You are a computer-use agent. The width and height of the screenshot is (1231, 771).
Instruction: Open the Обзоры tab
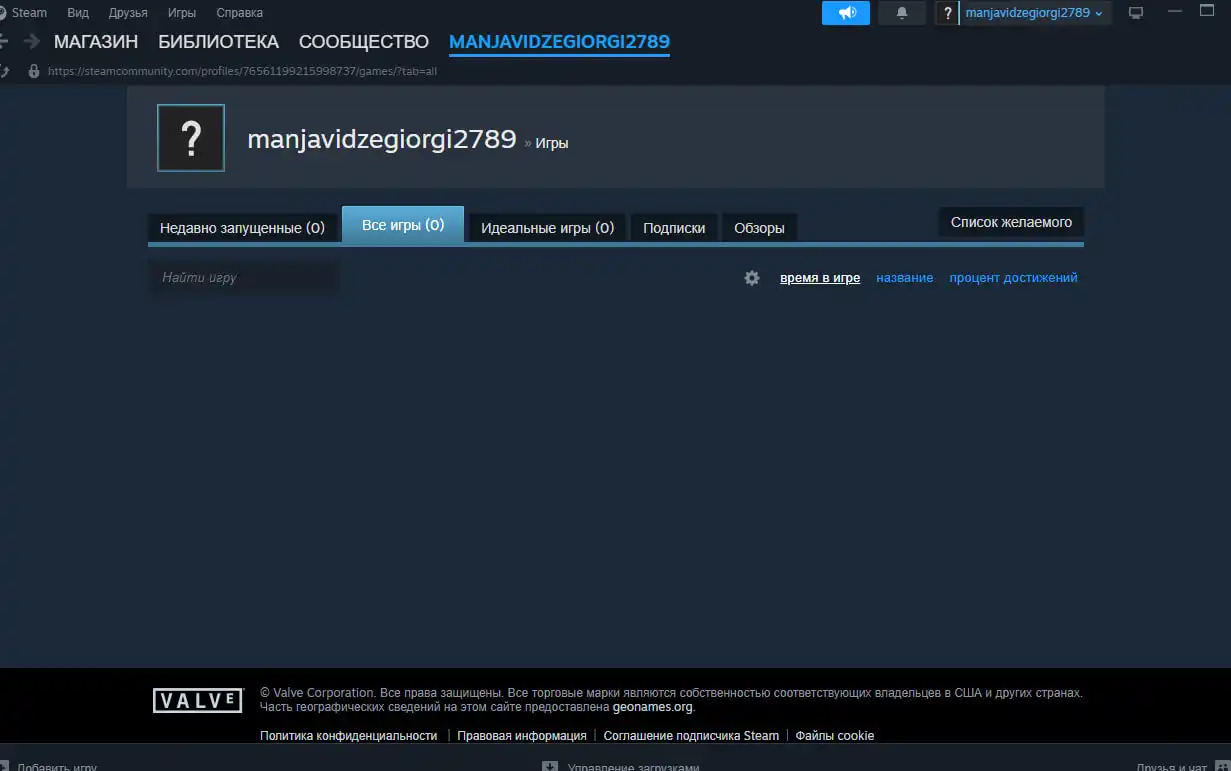point(759,228)
